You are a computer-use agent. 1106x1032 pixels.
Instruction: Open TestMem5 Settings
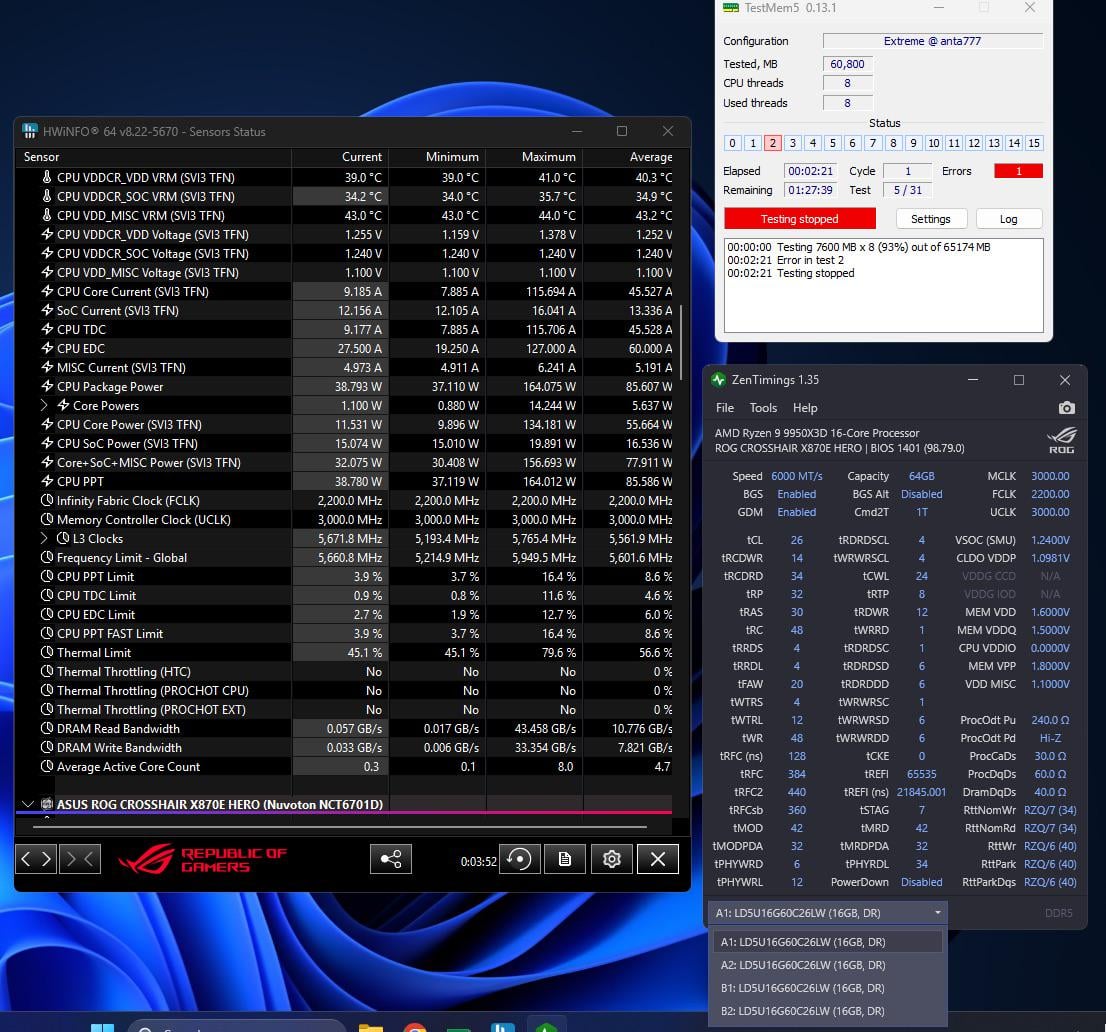coord(930,219)
